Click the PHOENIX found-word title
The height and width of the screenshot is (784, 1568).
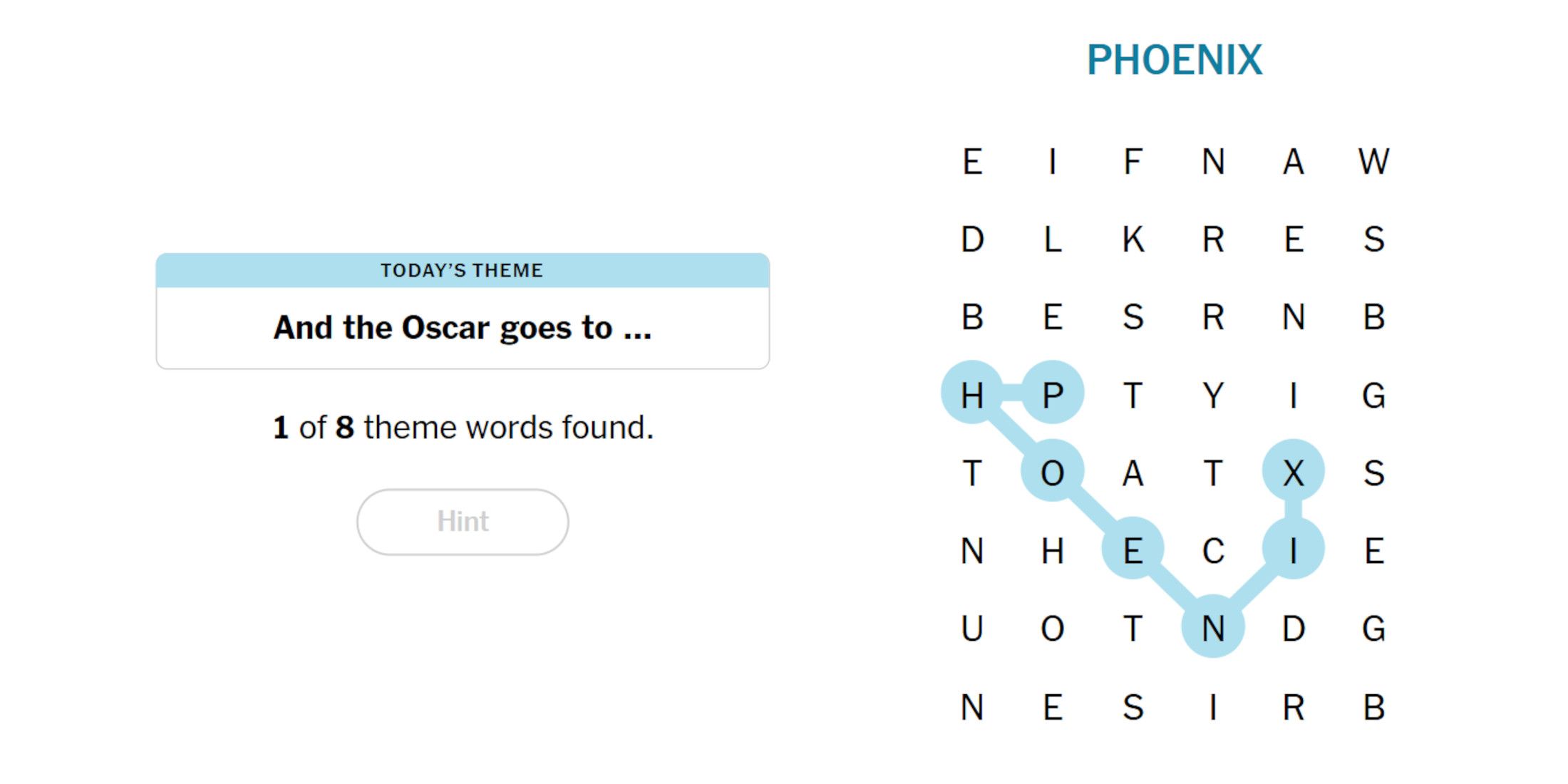(x=1174, y=60)
